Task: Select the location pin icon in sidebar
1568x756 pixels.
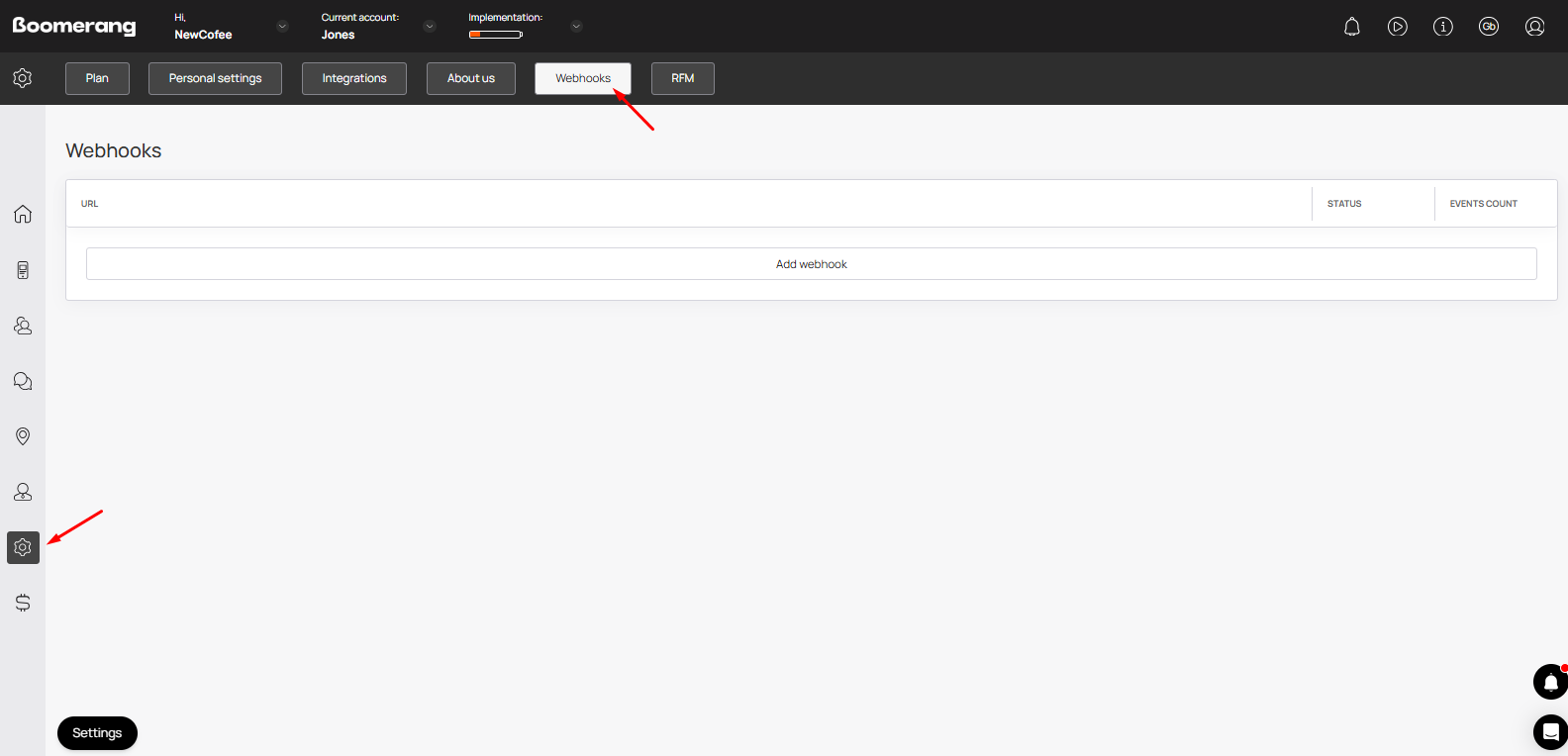Action: coord(23,436)
